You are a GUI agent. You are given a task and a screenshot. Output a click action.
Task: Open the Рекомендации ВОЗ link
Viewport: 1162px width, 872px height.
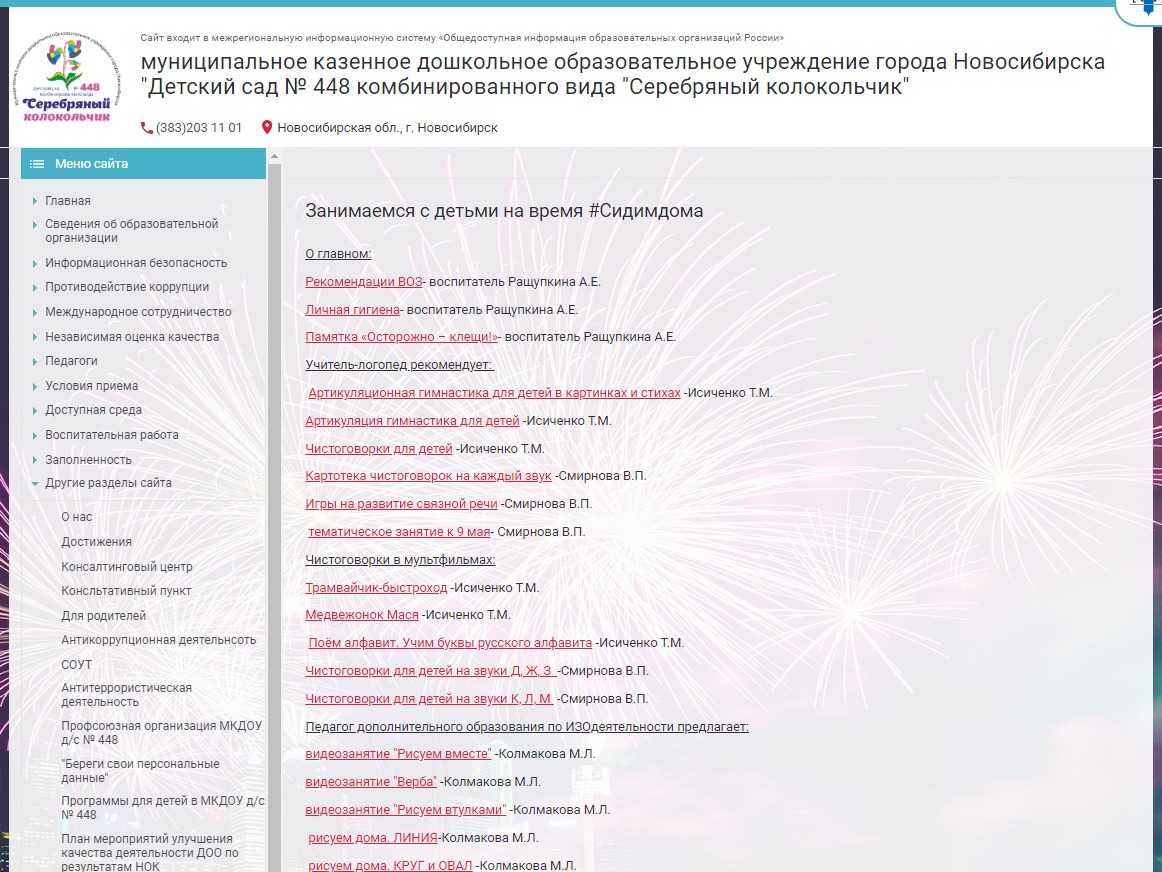click(x=364, y=282)
